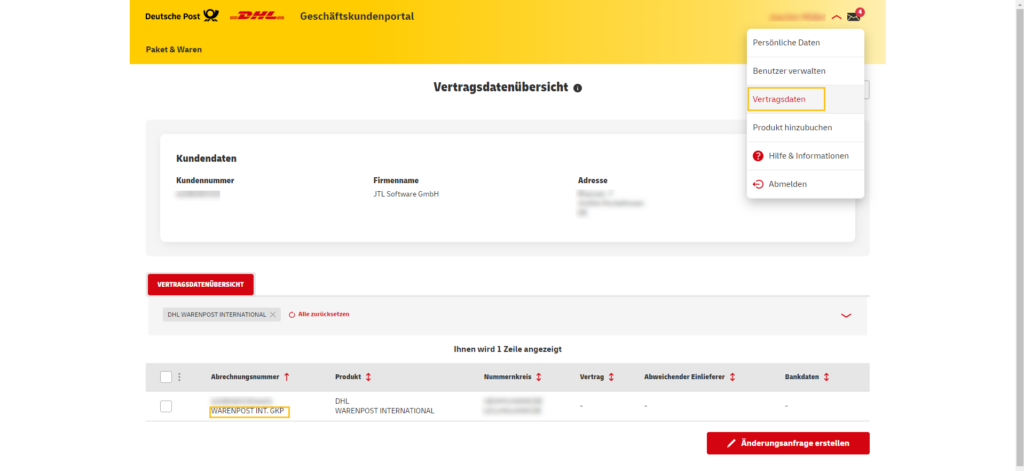Sort the Nummernkreis column
This screenshot has height=471, width=1024.
coord(538,377)
